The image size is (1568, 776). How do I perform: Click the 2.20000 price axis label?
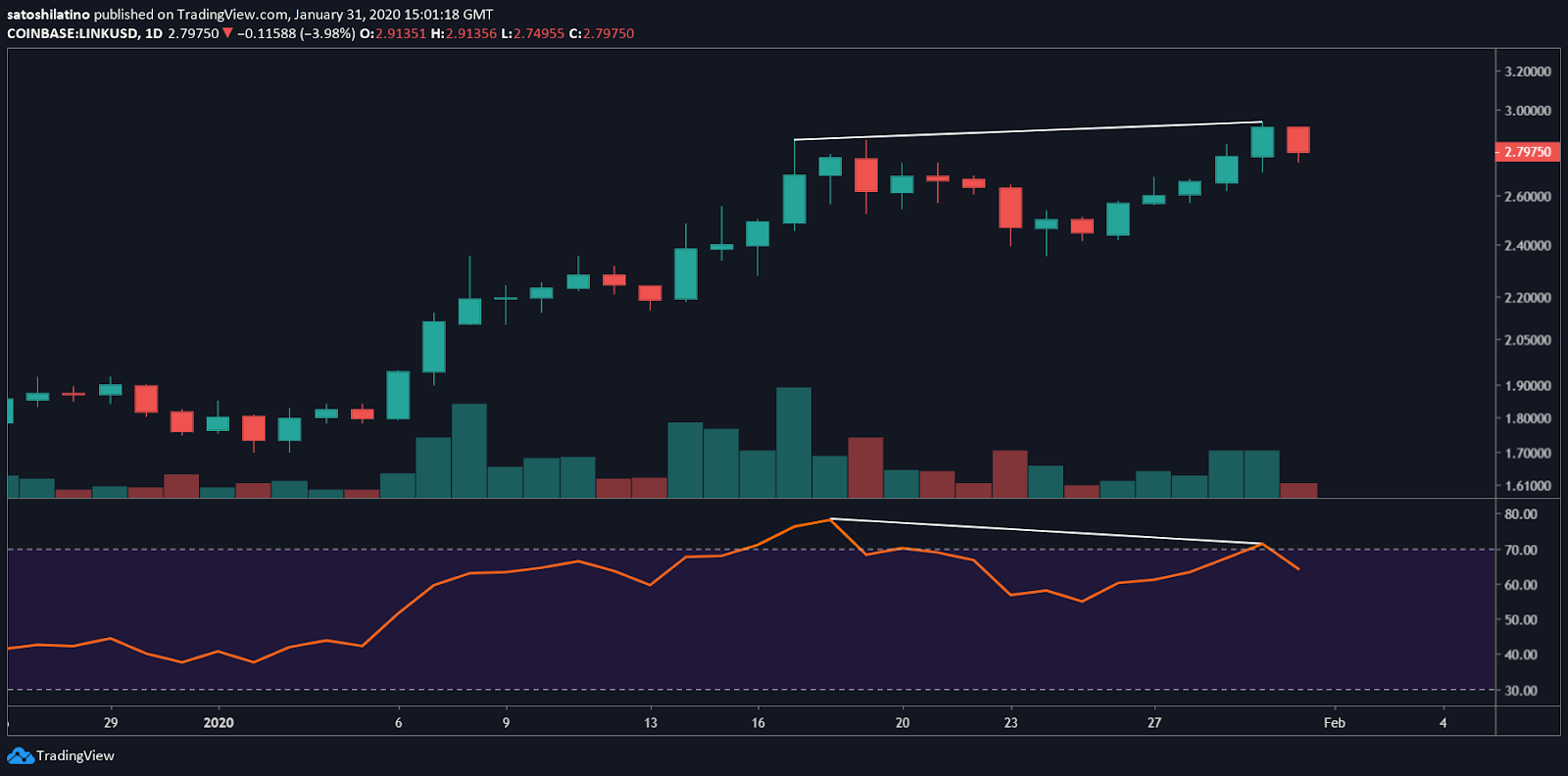coord(1528,298)
